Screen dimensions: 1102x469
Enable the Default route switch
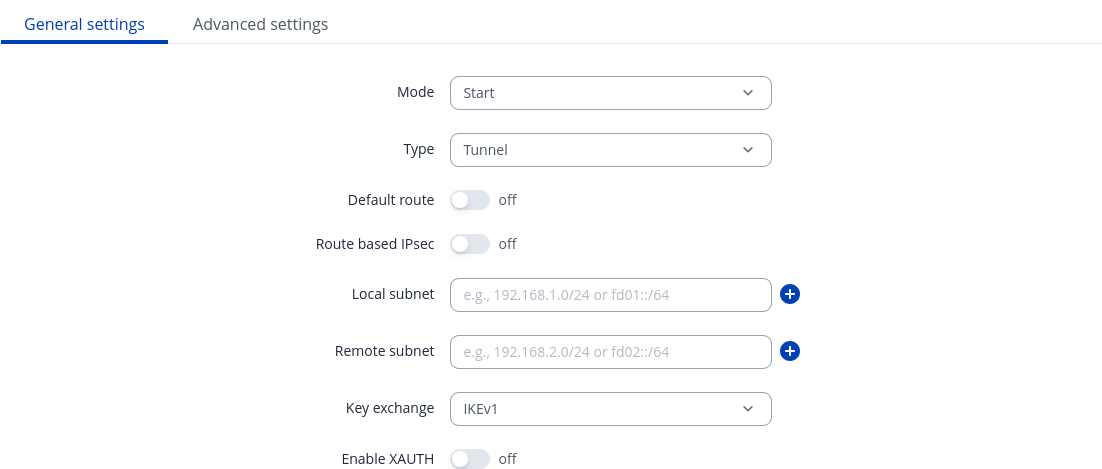point(469,200)
